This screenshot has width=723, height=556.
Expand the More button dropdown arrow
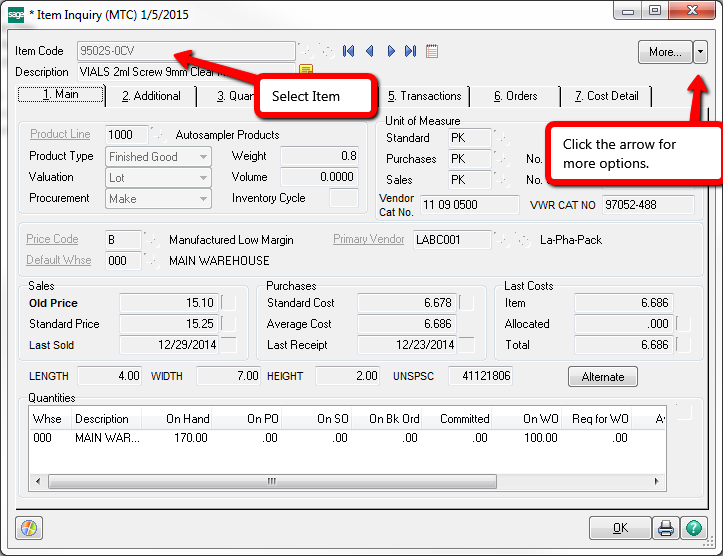[700, 51]
